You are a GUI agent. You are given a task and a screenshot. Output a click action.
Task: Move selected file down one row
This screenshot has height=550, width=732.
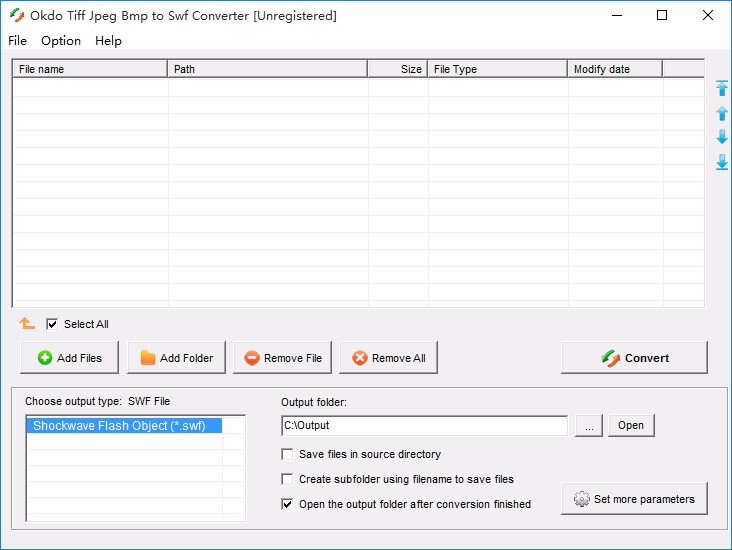click(722, 137)
